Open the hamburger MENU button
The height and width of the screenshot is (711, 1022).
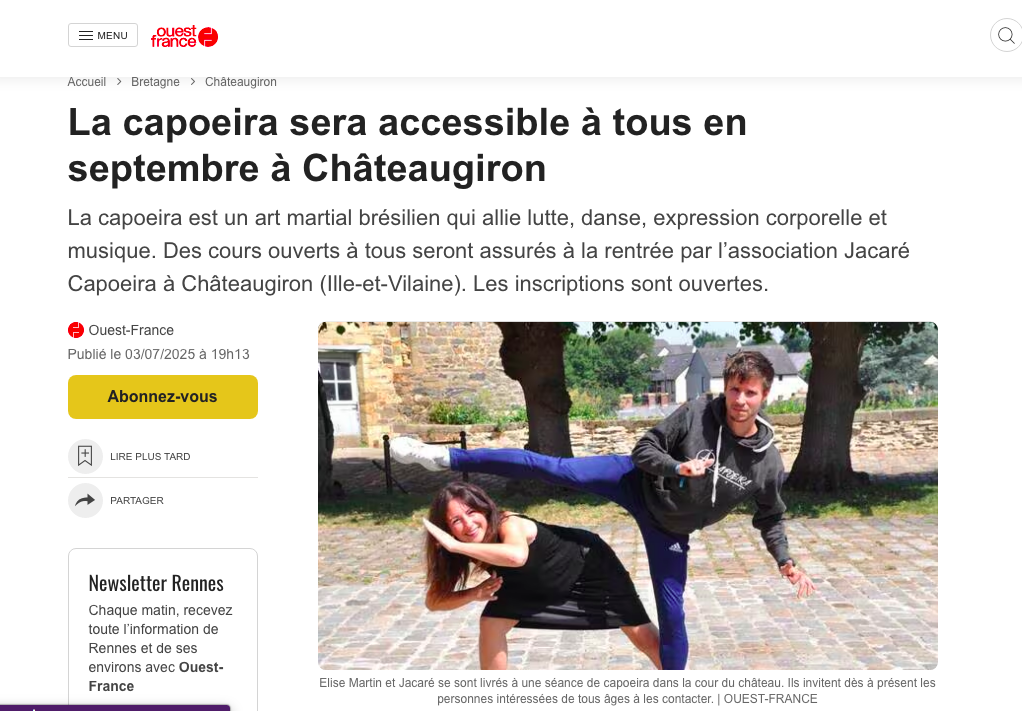(x=103, y=35)
